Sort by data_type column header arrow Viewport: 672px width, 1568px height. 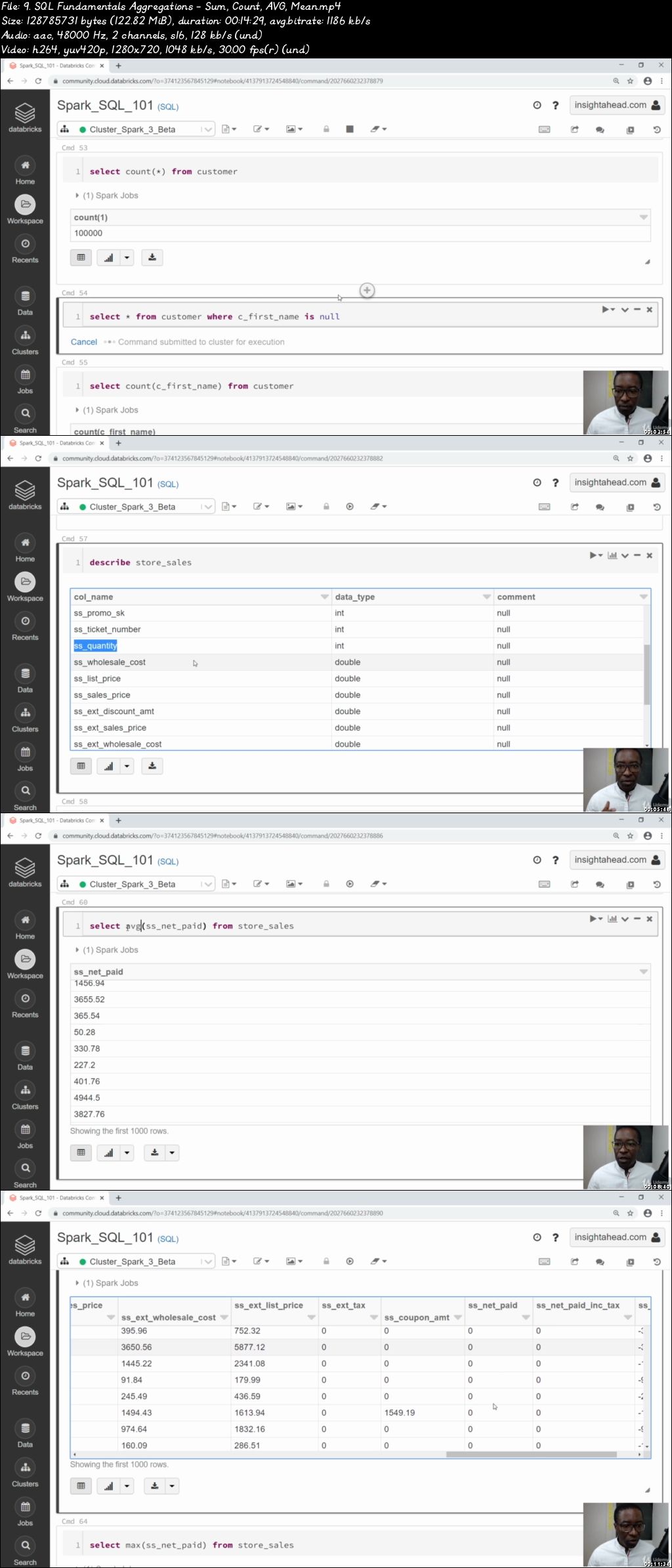486,597
